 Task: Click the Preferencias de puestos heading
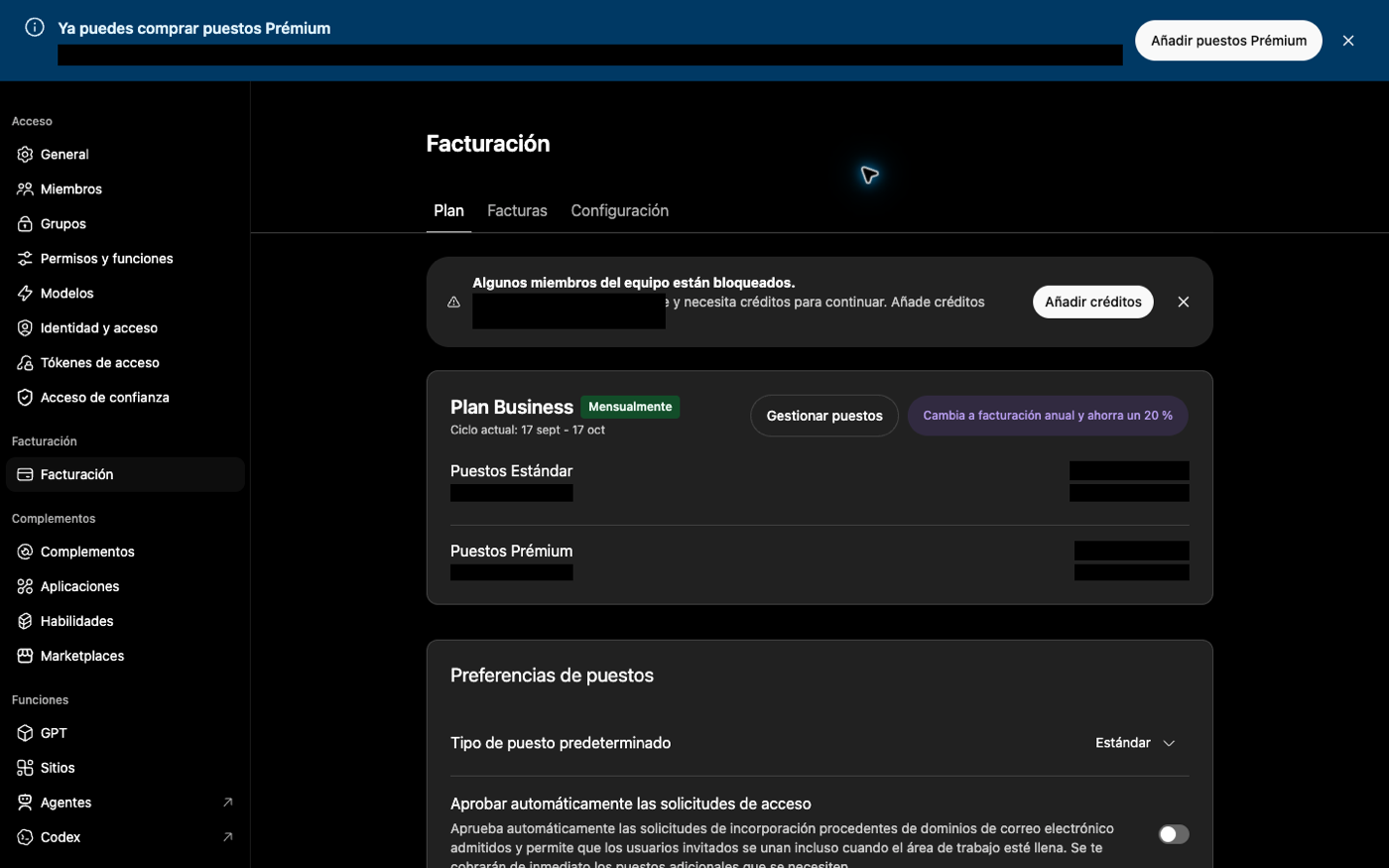click(552, 676)
